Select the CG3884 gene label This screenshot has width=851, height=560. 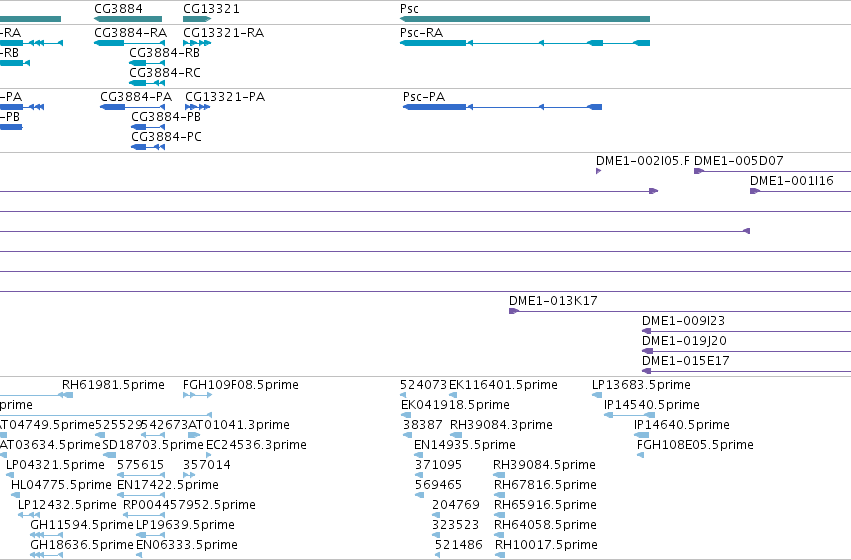[x=118, y=9]
